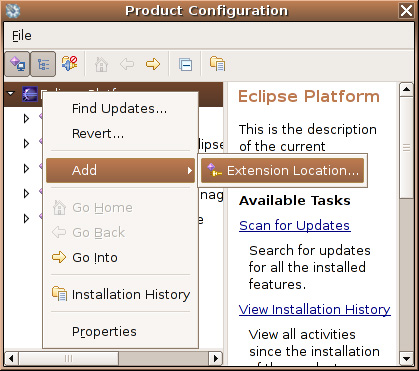Open the Scan for Updates link

click(x=295, y=226)
